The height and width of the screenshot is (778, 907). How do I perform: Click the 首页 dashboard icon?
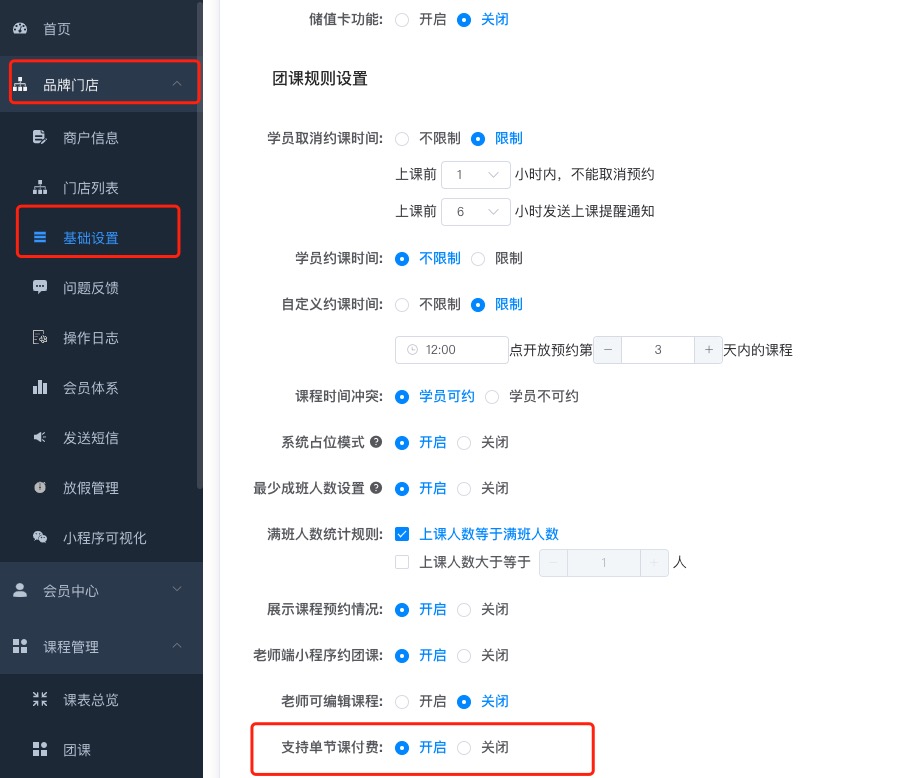pyautogui.click(x=20, y=29)
